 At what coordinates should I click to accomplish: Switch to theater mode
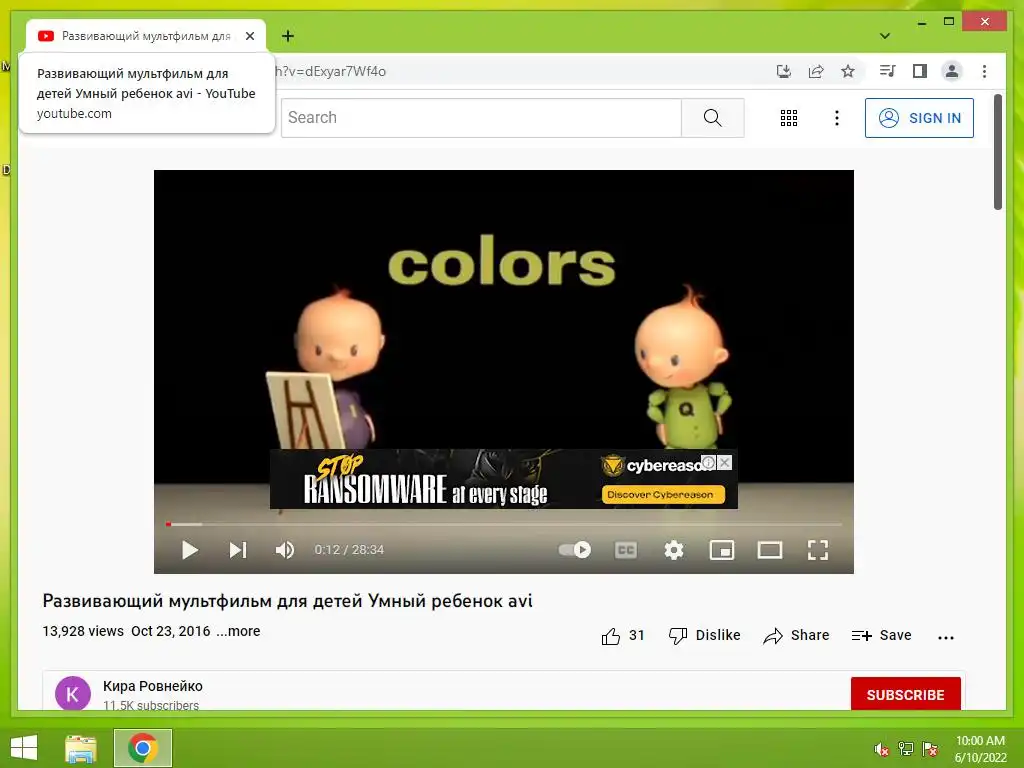[770, 550]
